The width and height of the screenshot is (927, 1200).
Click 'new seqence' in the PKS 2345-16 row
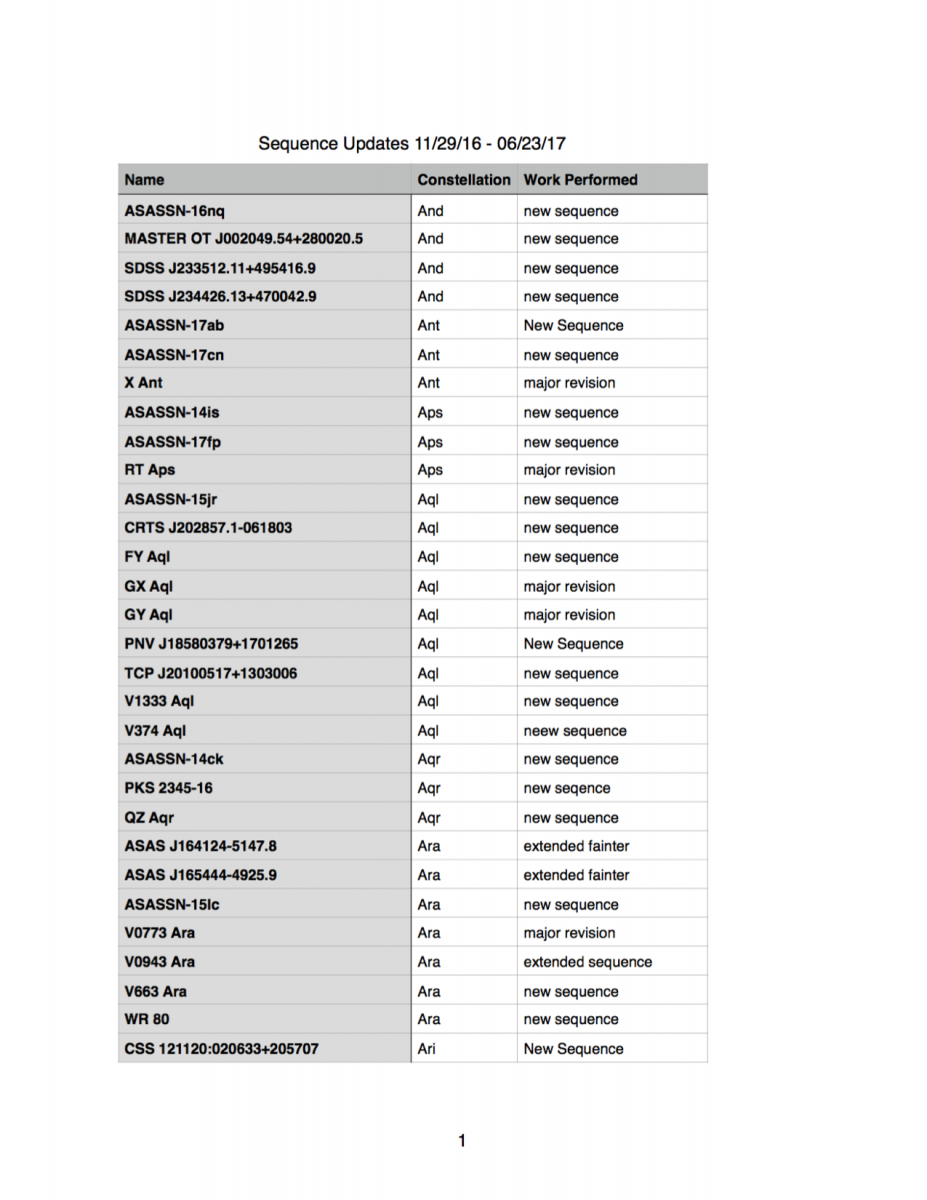click(x=567, y=789)
